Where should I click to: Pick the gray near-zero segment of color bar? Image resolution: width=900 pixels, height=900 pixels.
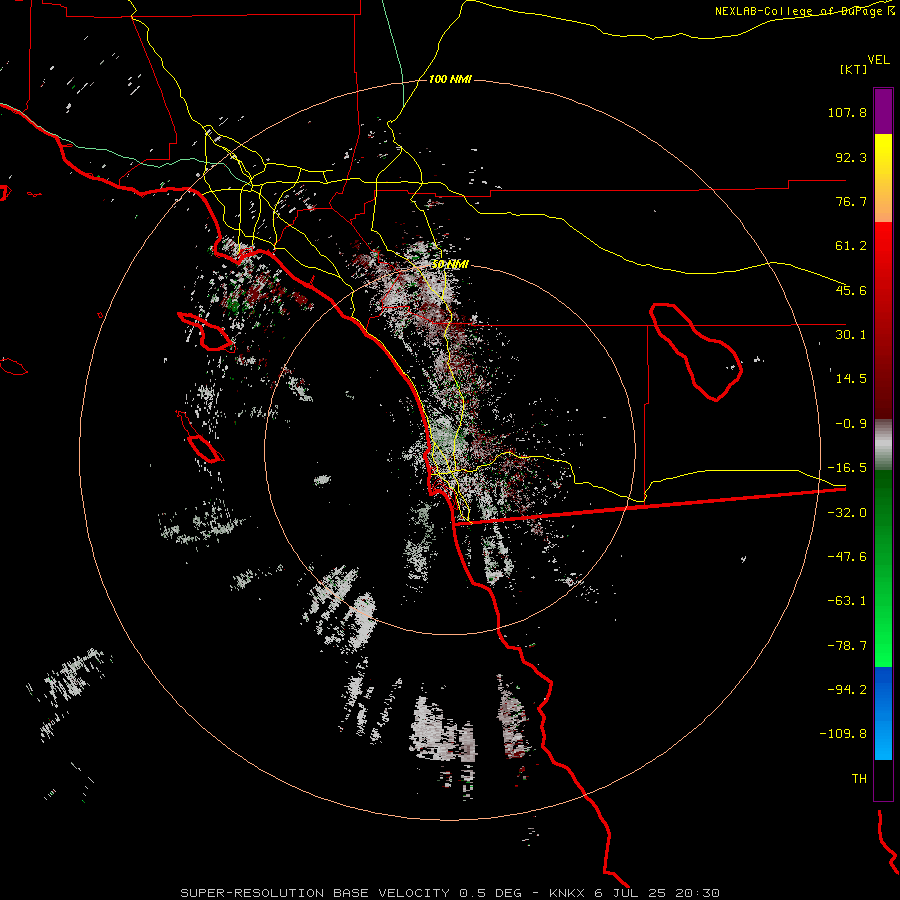coord(883,445)
